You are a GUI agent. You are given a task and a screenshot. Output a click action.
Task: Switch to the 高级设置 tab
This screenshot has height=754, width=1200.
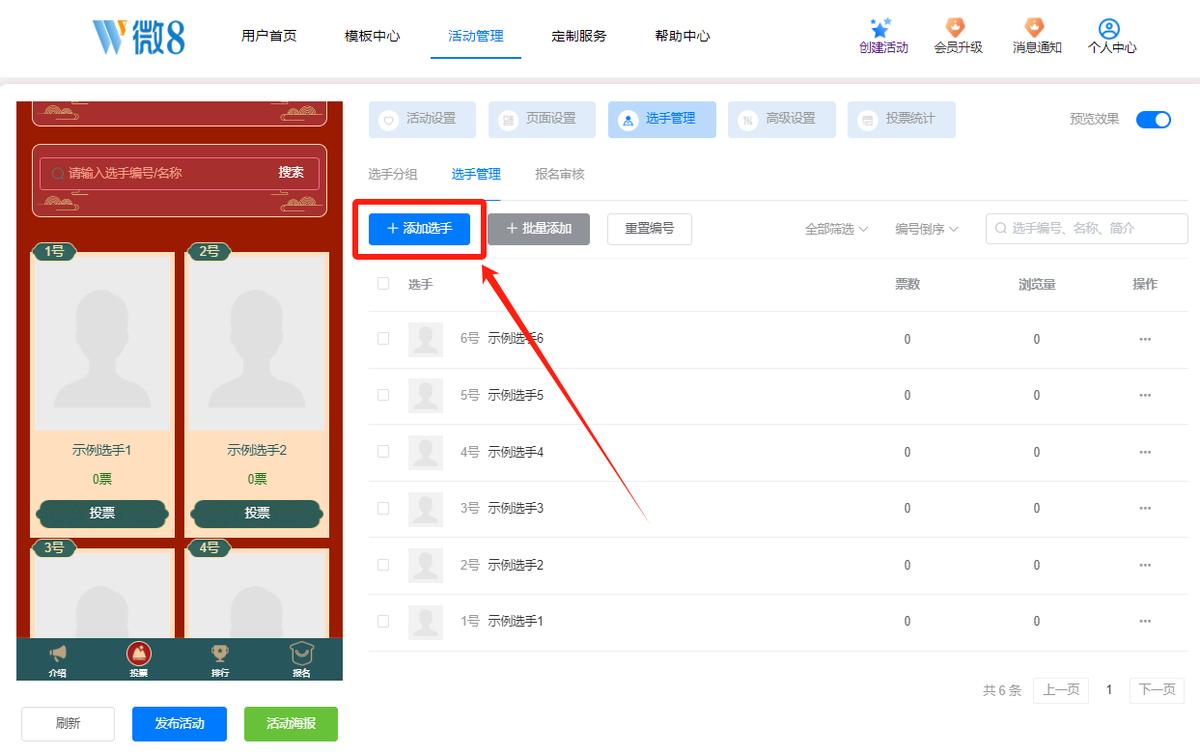(x=782, y=119)
